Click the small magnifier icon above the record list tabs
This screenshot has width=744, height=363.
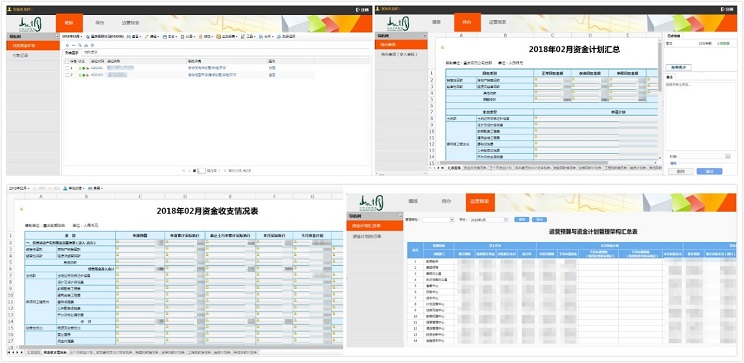(x=80, y=45)
